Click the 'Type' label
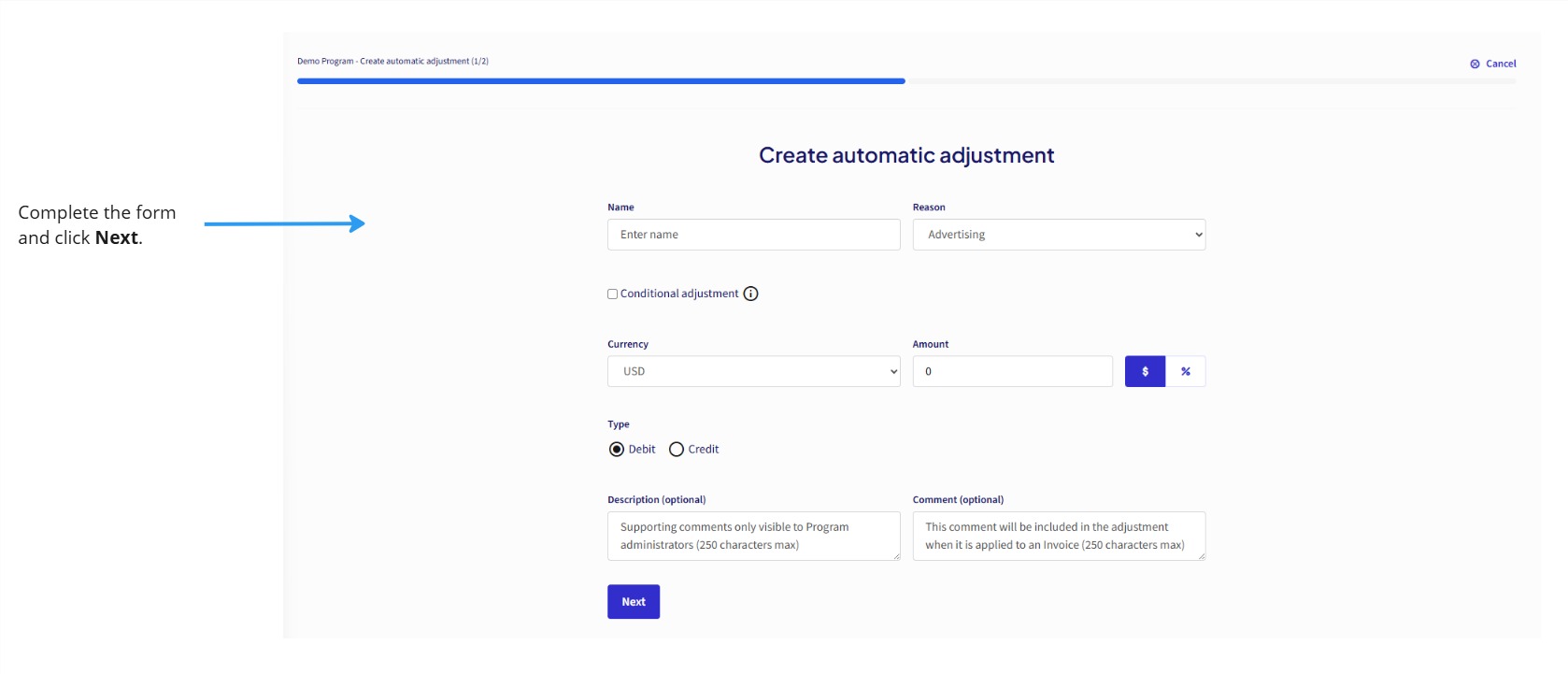 pos(619,424)
